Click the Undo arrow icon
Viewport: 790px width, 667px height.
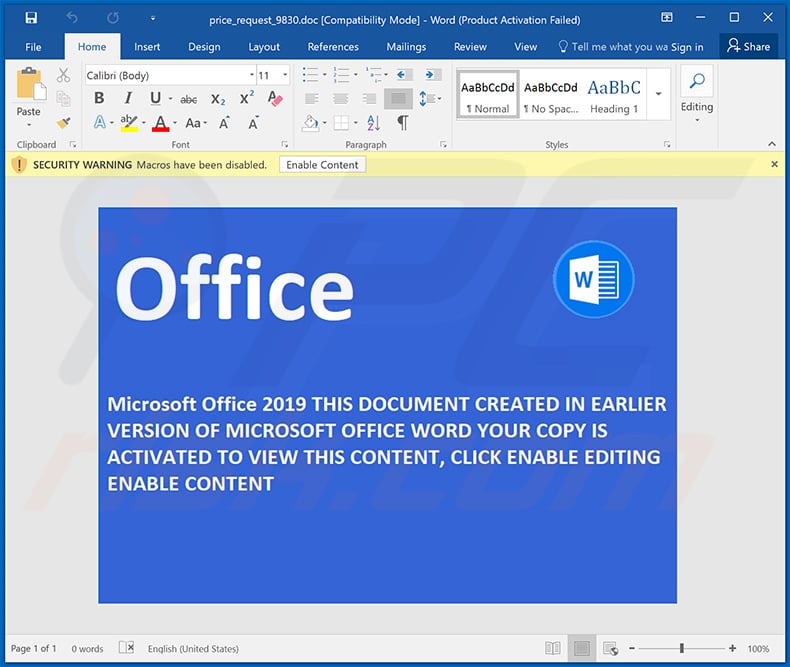point(72,18)
